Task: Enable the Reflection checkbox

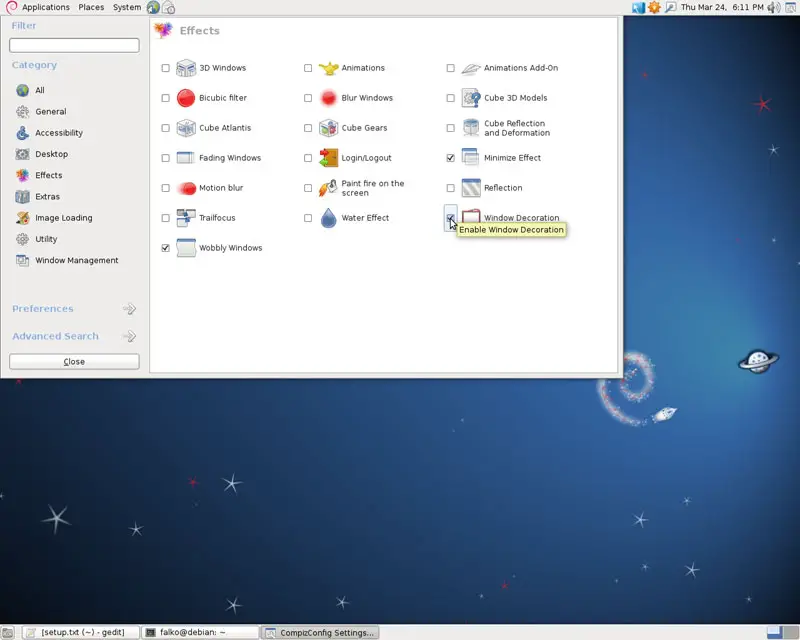Action: click(x=451, y=188)
